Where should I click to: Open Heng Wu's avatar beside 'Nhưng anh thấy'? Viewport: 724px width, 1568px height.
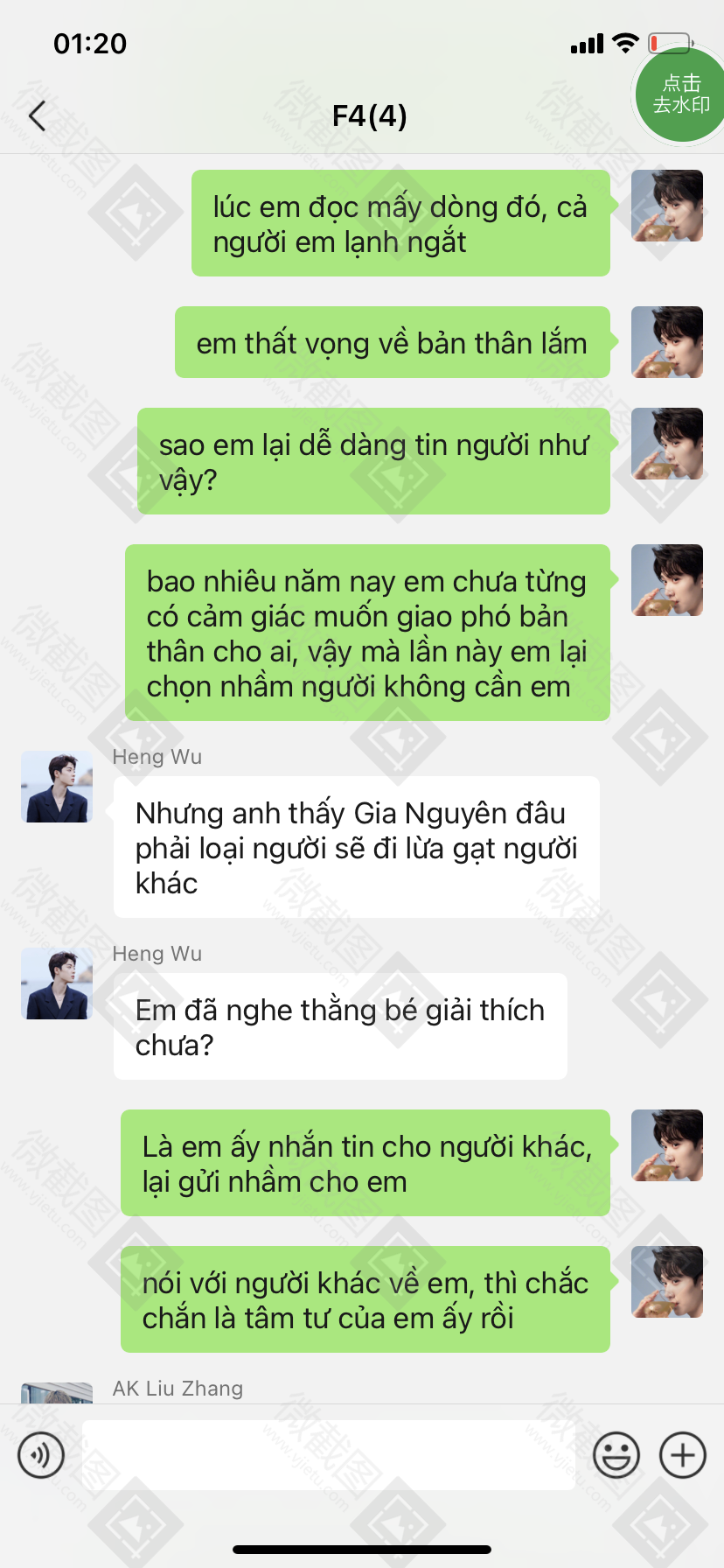click(57, 787)
